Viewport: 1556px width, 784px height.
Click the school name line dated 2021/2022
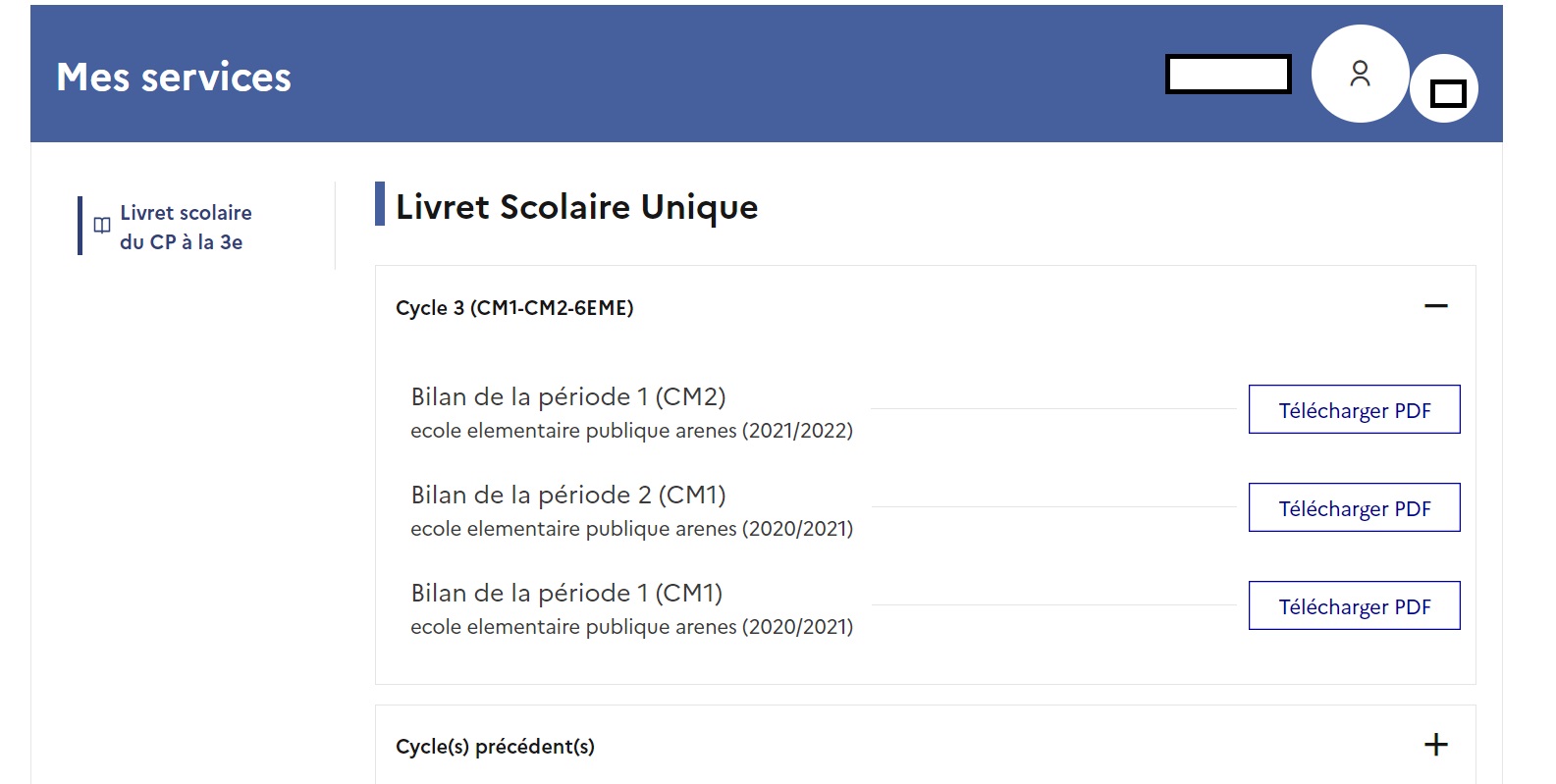[x=631, y=431]
